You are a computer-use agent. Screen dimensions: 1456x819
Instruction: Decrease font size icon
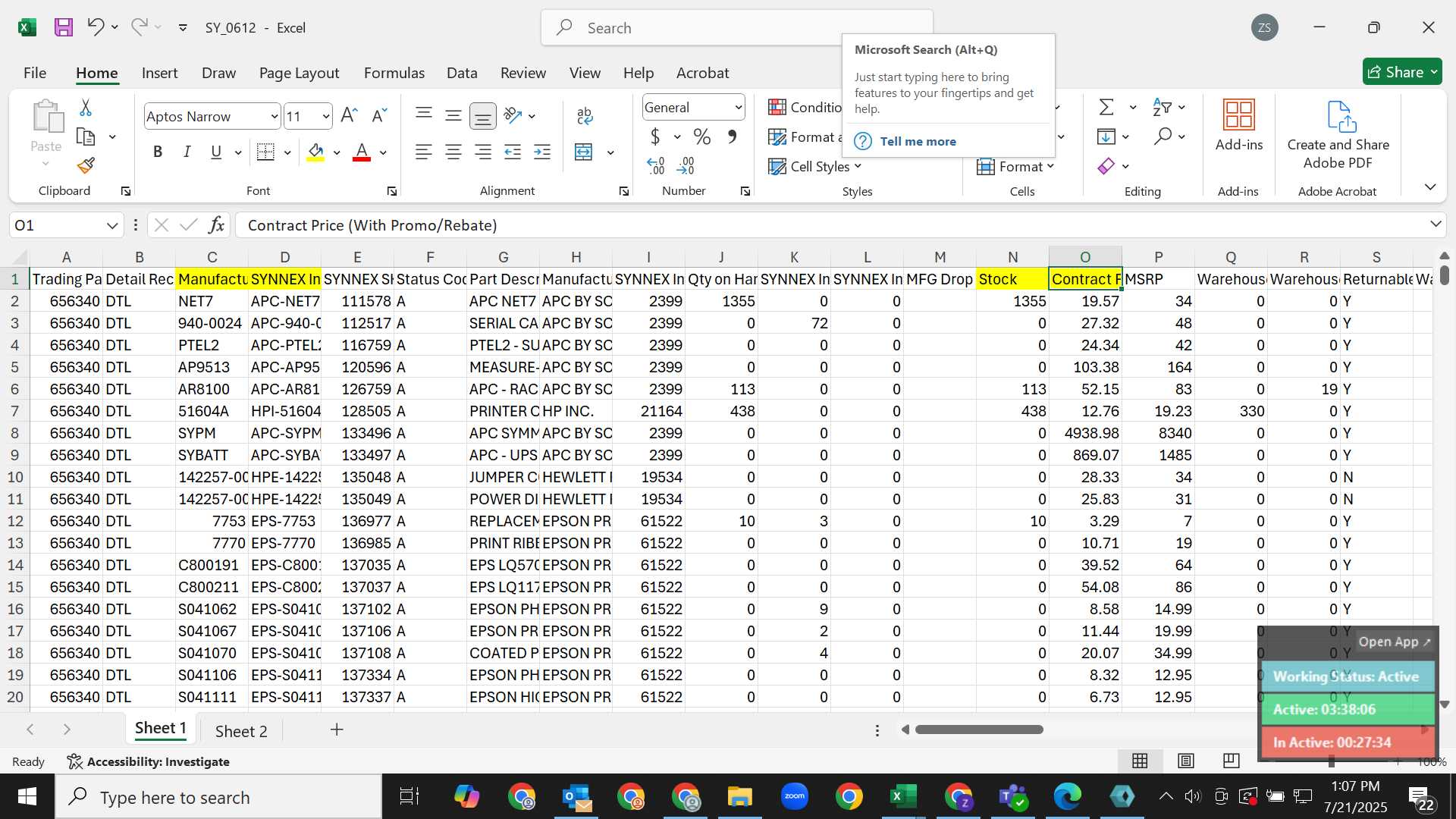379,115
